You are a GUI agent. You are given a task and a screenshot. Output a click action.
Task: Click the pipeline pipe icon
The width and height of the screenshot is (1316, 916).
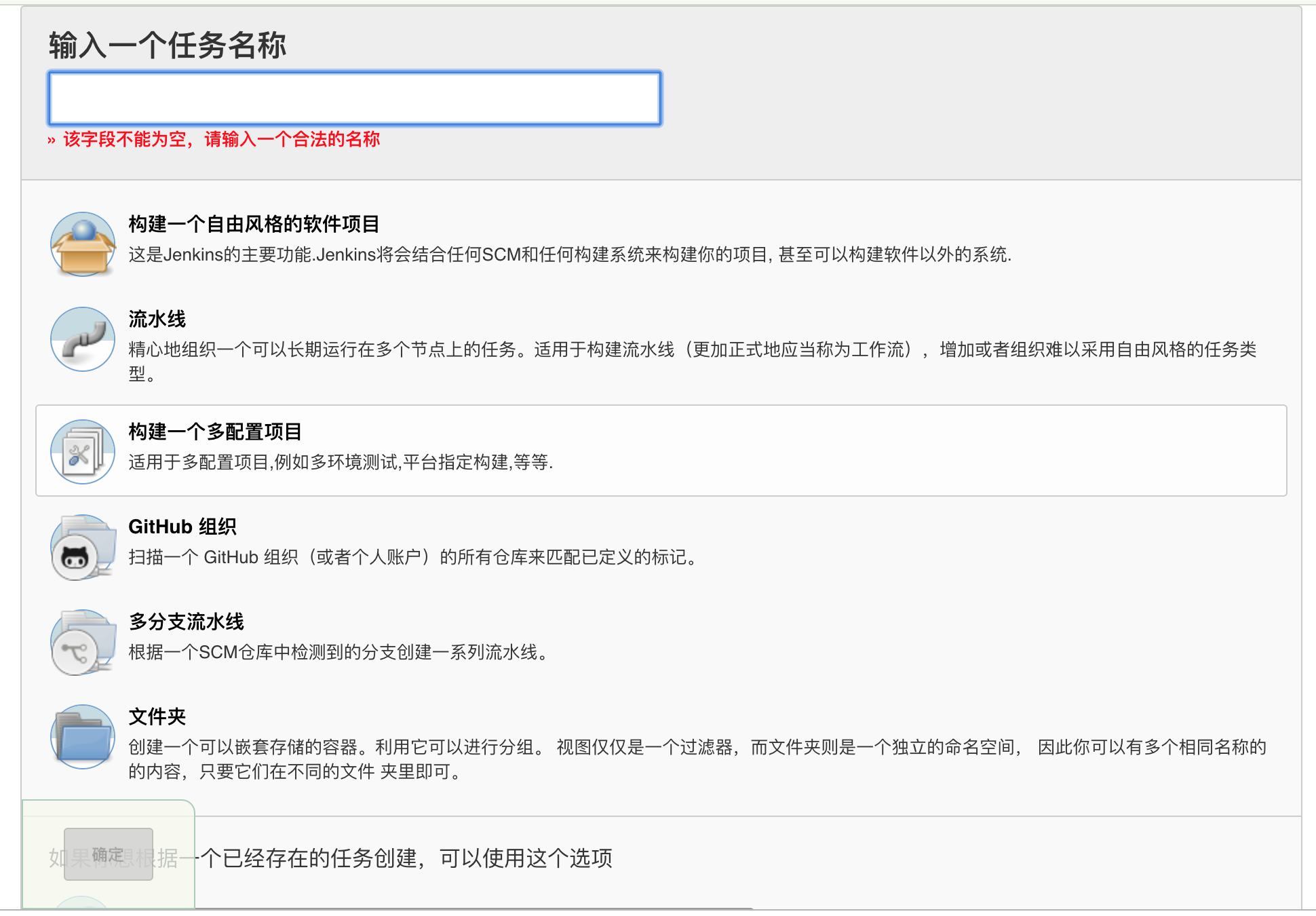83,339
